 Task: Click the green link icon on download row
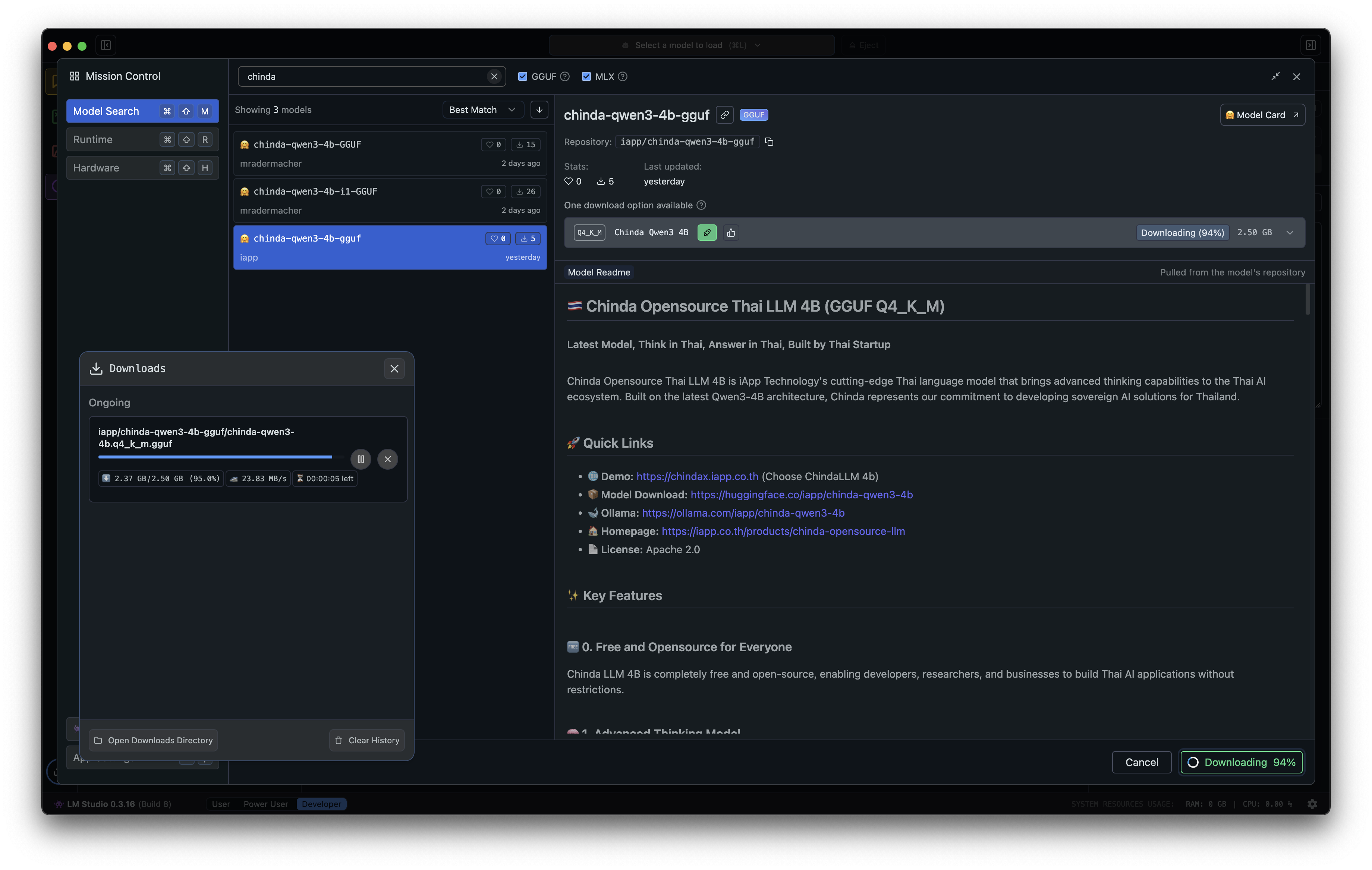tap(707, 233)
